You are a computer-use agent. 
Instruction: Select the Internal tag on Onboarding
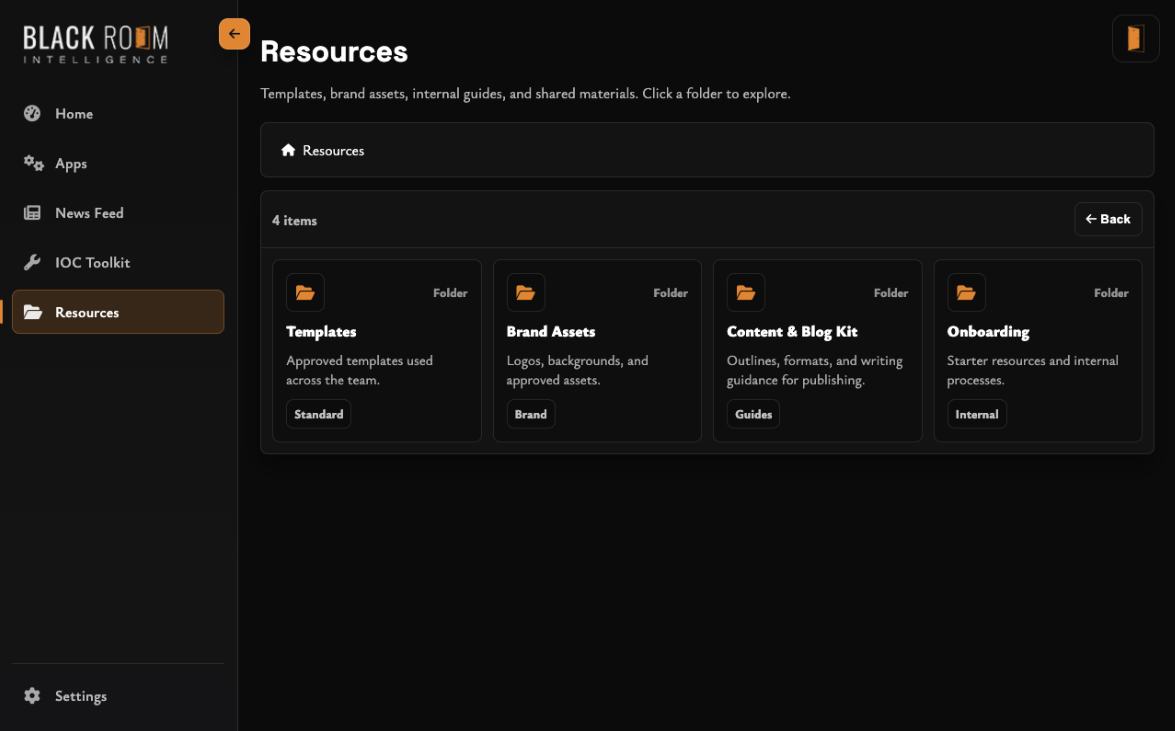977,413
